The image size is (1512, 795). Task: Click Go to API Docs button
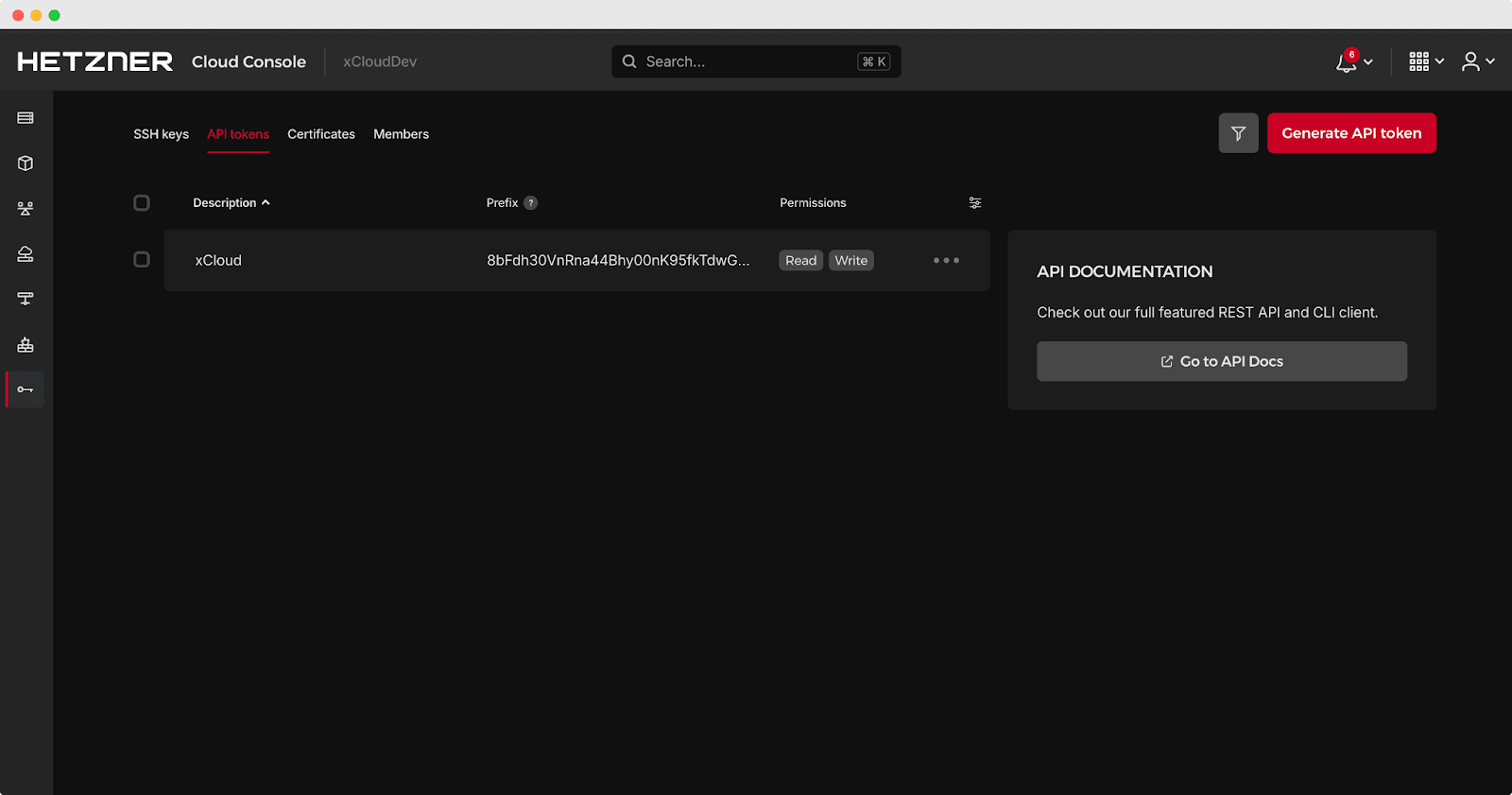pos(1222,361)
